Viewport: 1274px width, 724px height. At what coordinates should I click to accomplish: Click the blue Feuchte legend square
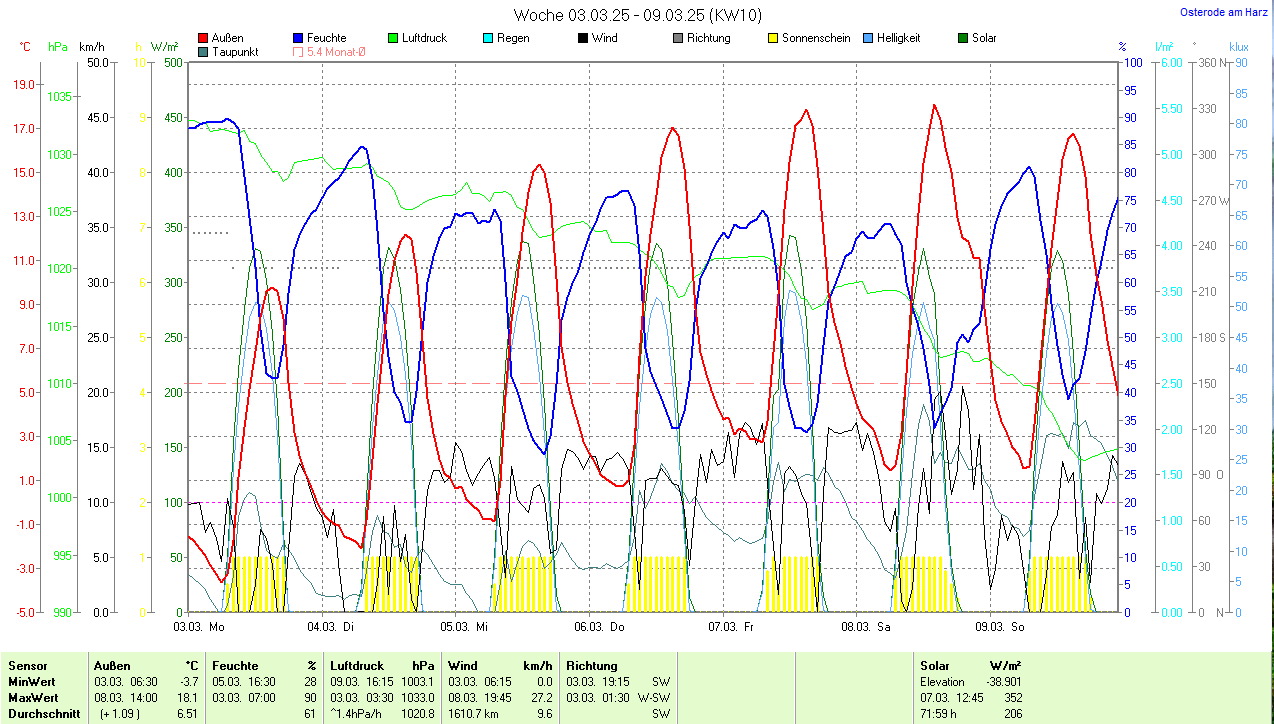pos(298,38)
